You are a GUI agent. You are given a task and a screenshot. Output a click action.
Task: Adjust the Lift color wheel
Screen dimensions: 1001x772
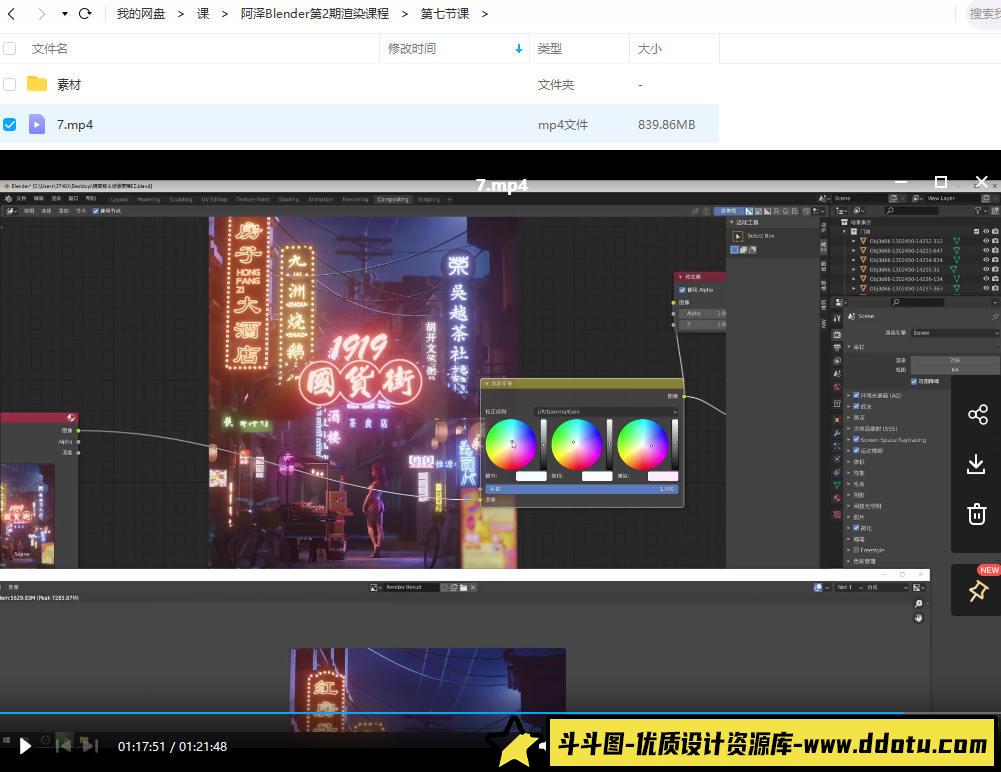click(511, 444)
